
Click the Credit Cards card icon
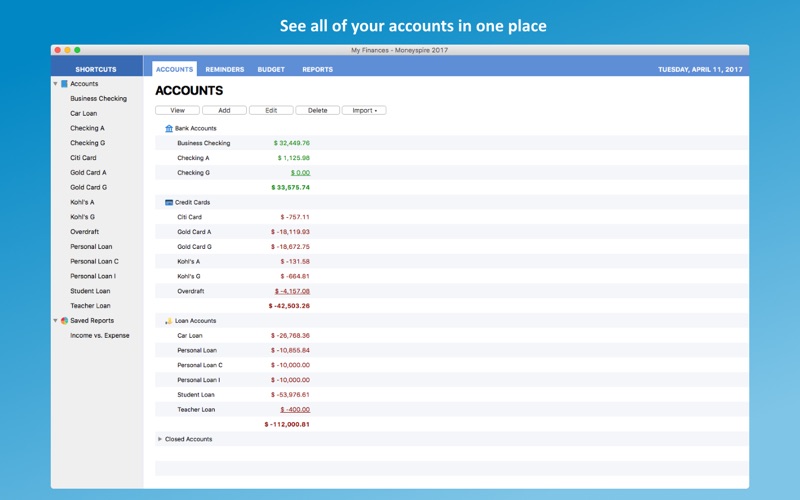coord(169,203)
